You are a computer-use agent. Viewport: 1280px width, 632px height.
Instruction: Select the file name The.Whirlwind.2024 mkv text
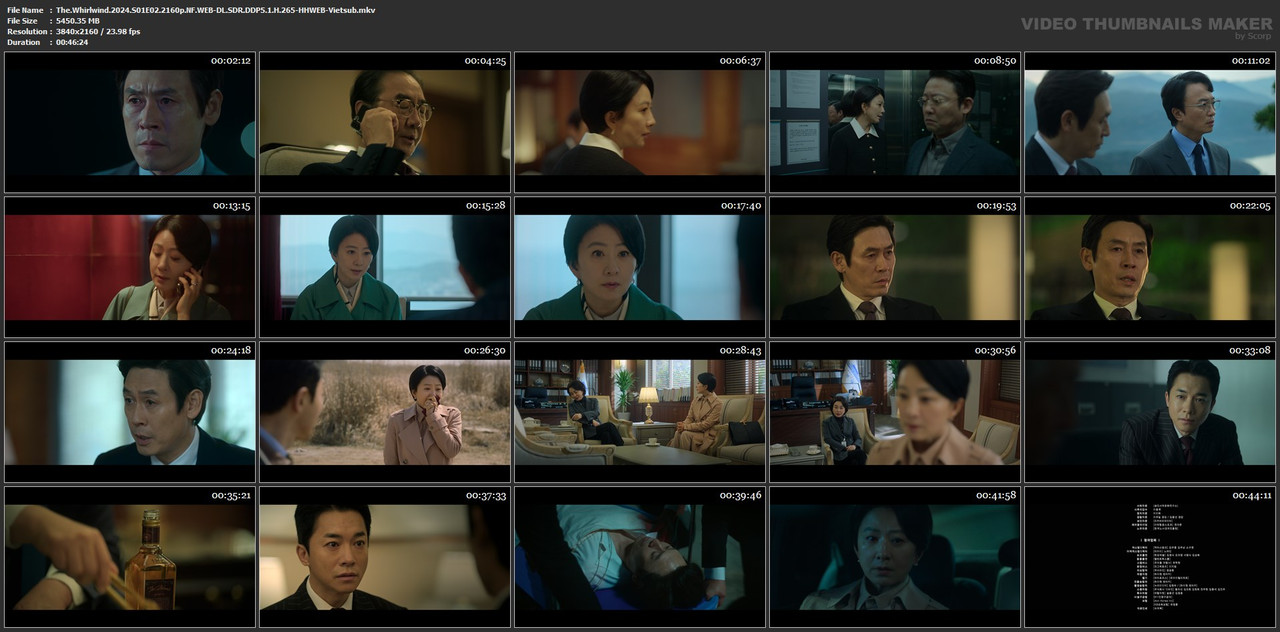[x=216, y=9]
